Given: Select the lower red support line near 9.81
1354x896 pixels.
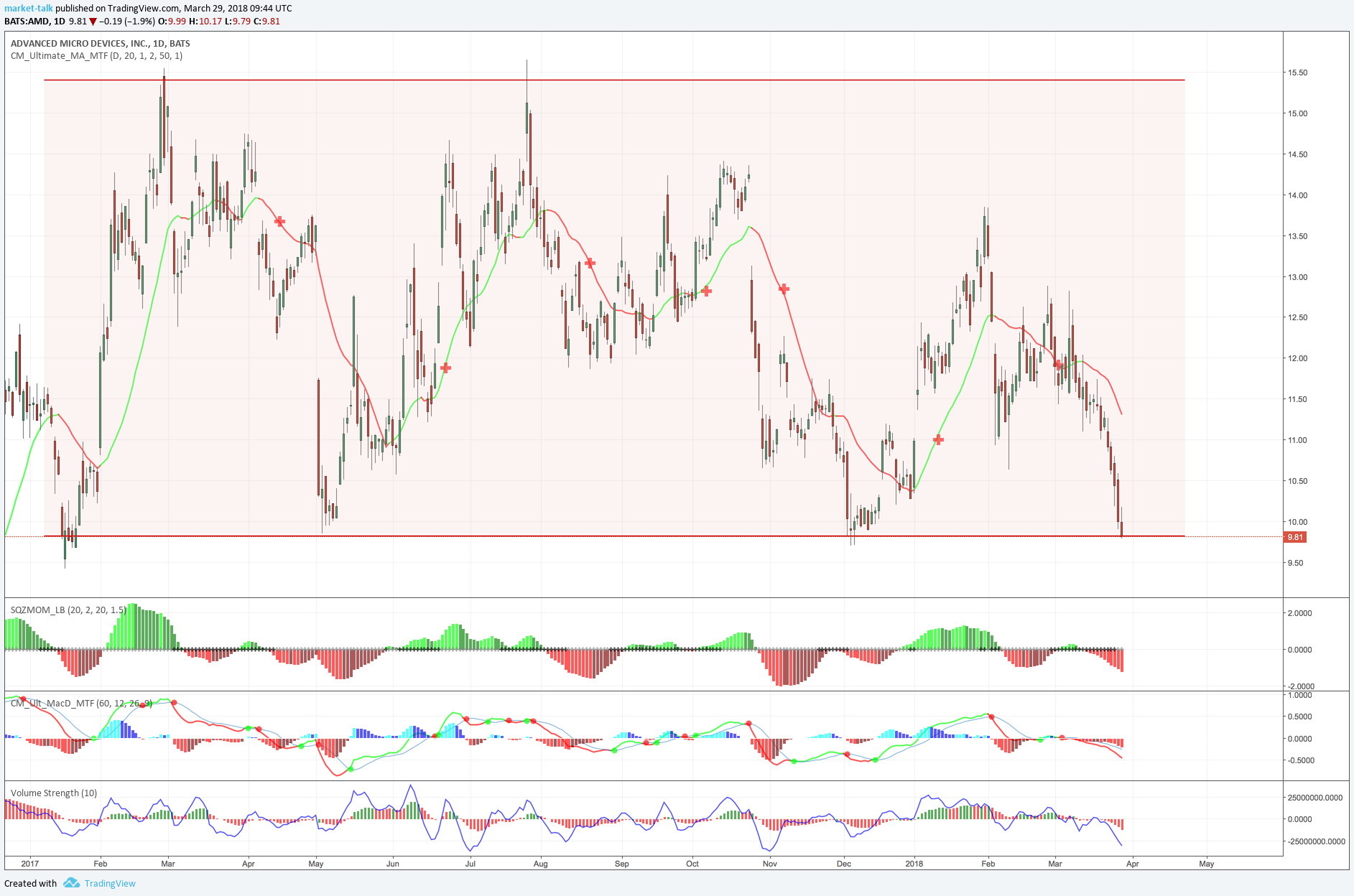Looking at the screenshot, I should click(614, 536).
